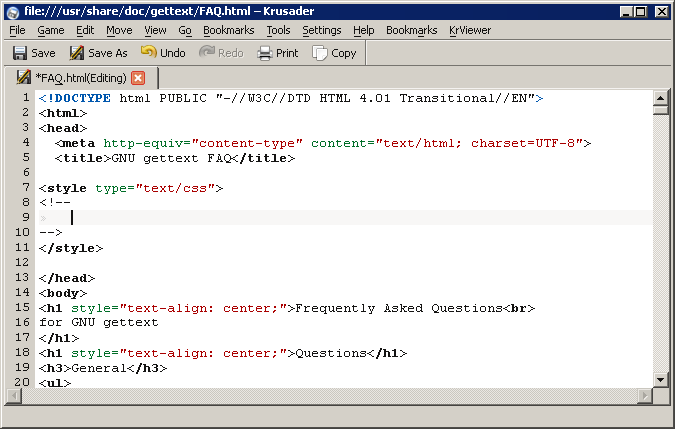Viewport: 675px width, 429px height.
Task: Click the Krusader window menu icon in title bar
Action: 10,10
